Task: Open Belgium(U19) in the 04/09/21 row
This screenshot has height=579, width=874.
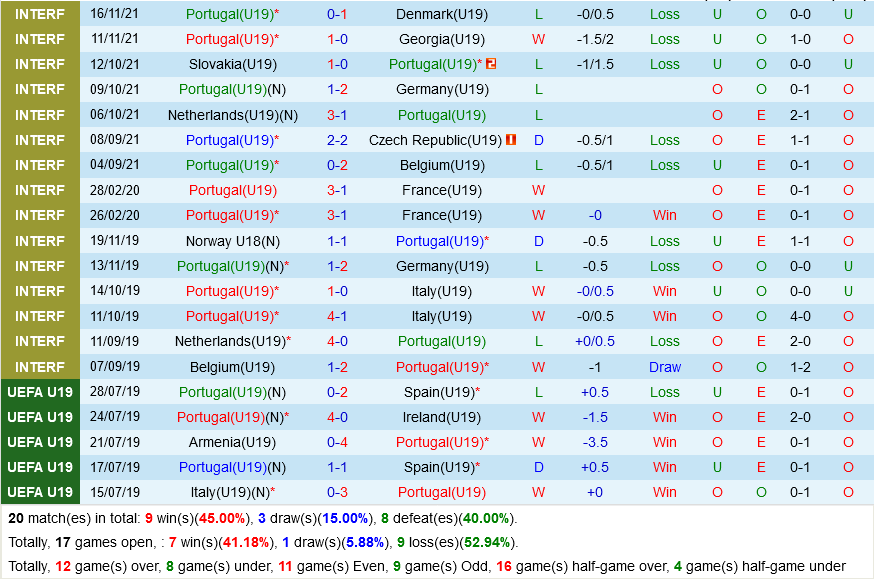Action: pyautogui.click(x=442, y=166)
